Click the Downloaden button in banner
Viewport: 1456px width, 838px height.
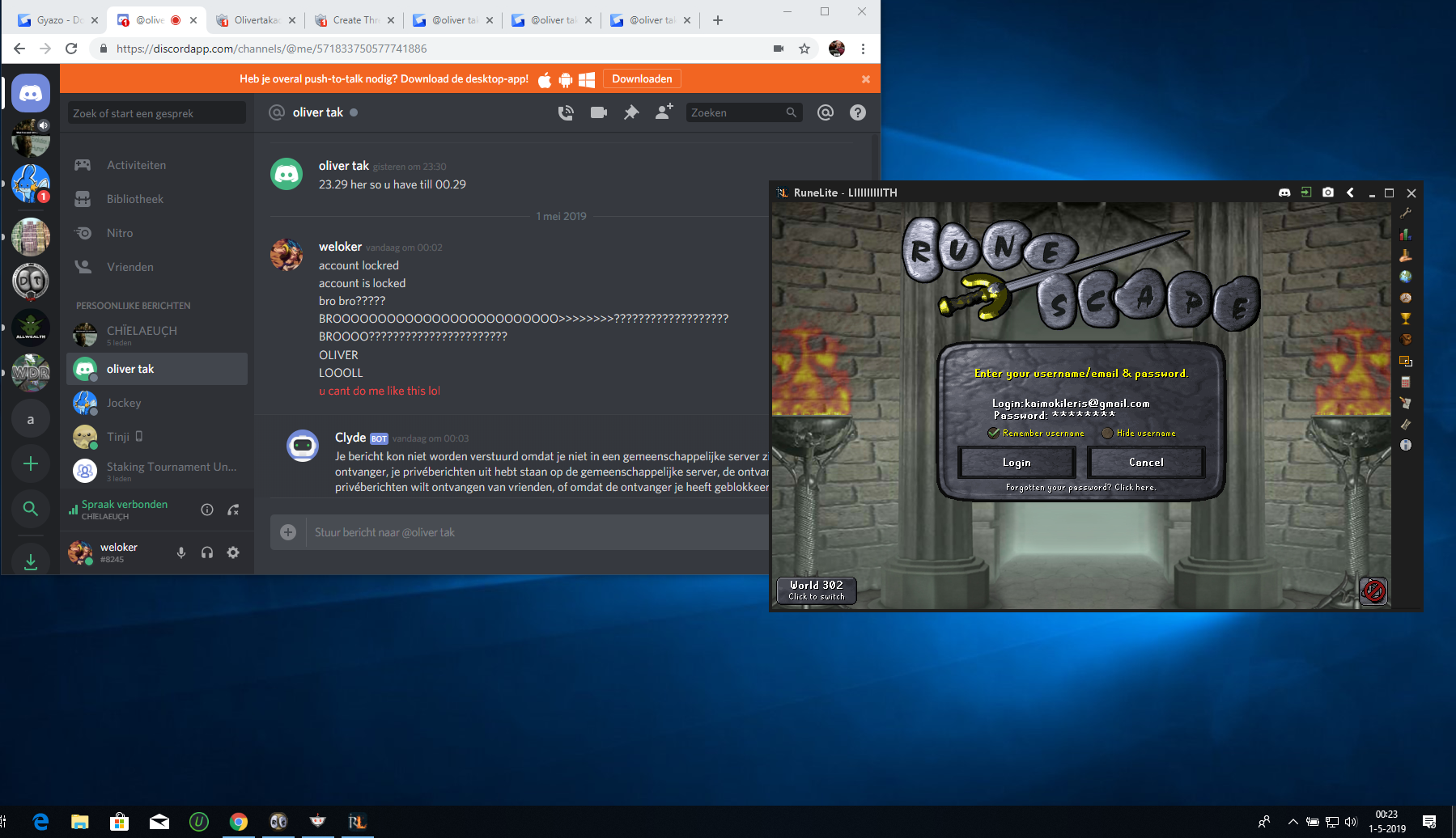tap(642, 78)
